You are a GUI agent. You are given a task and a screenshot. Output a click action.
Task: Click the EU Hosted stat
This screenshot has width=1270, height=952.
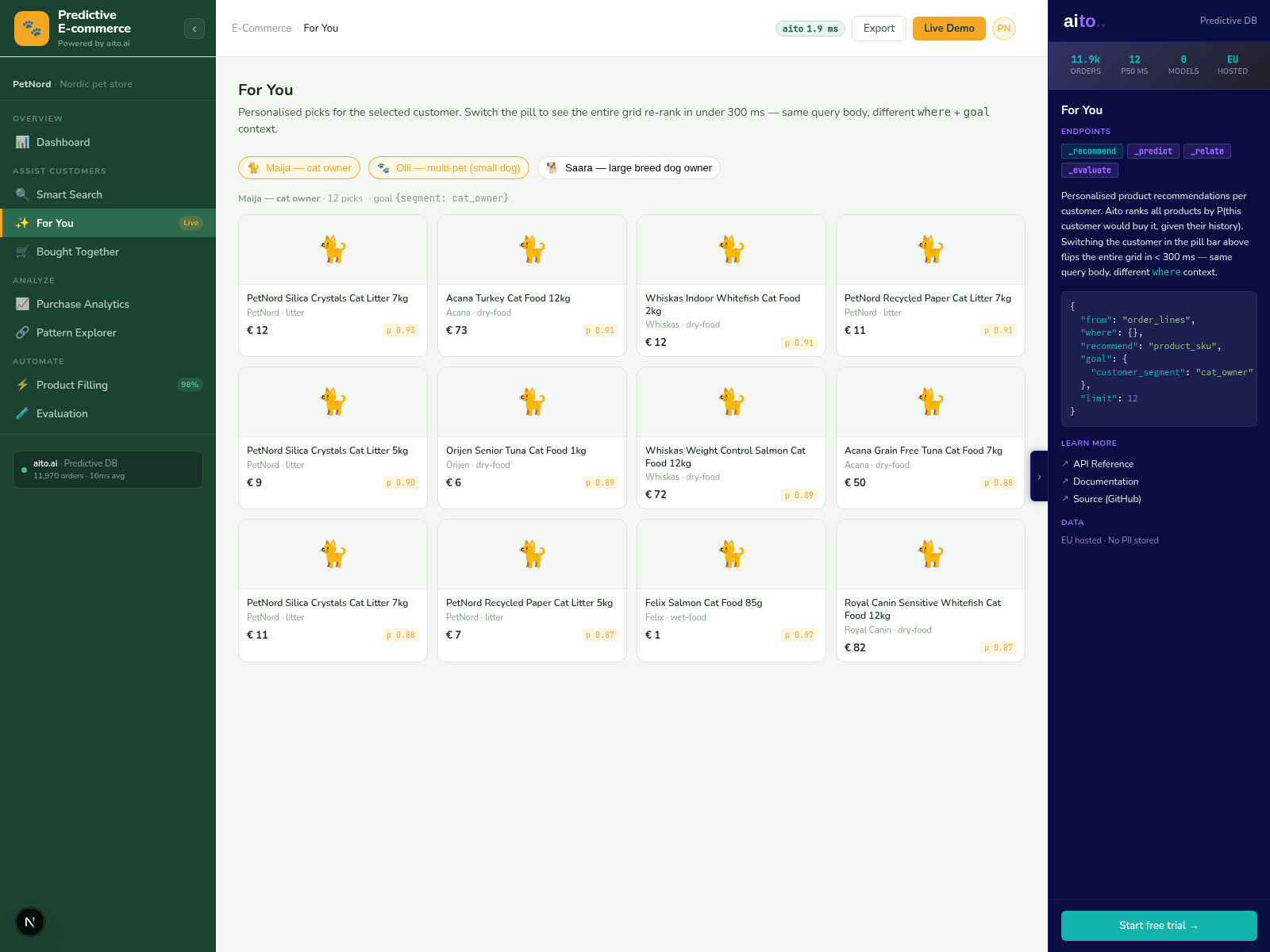pyautogui.click(x=1233, y=65)
